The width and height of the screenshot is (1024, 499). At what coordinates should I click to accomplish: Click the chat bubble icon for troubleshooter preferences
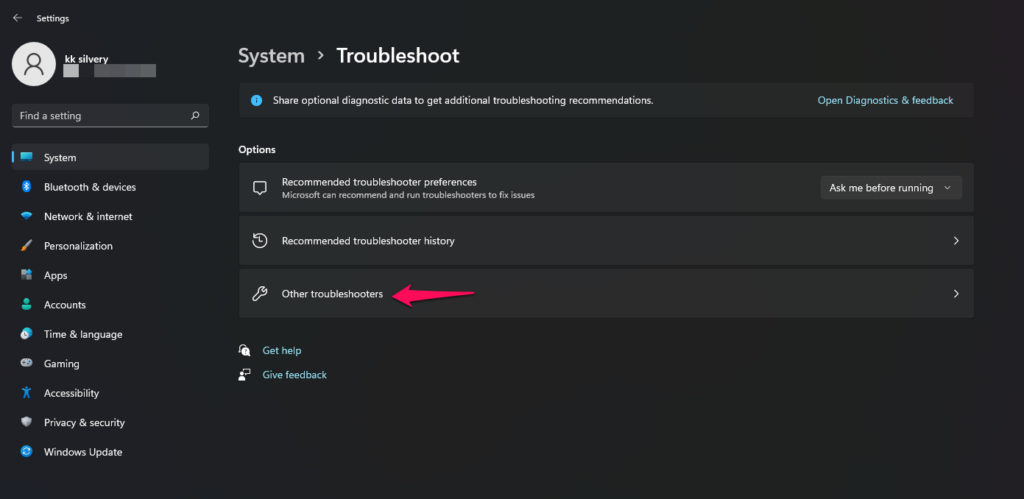[x=259, y=187]
